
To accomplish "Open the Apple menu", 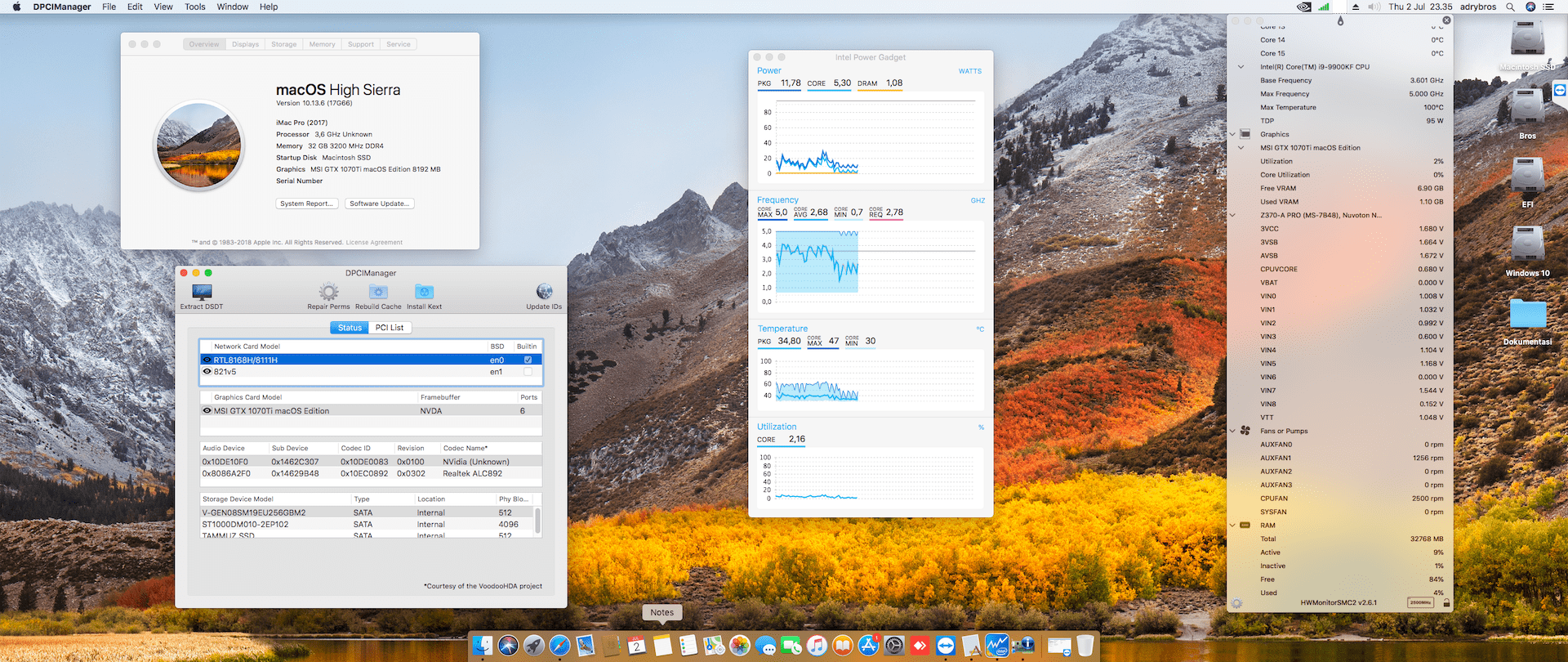I will (x=16, y=7).
